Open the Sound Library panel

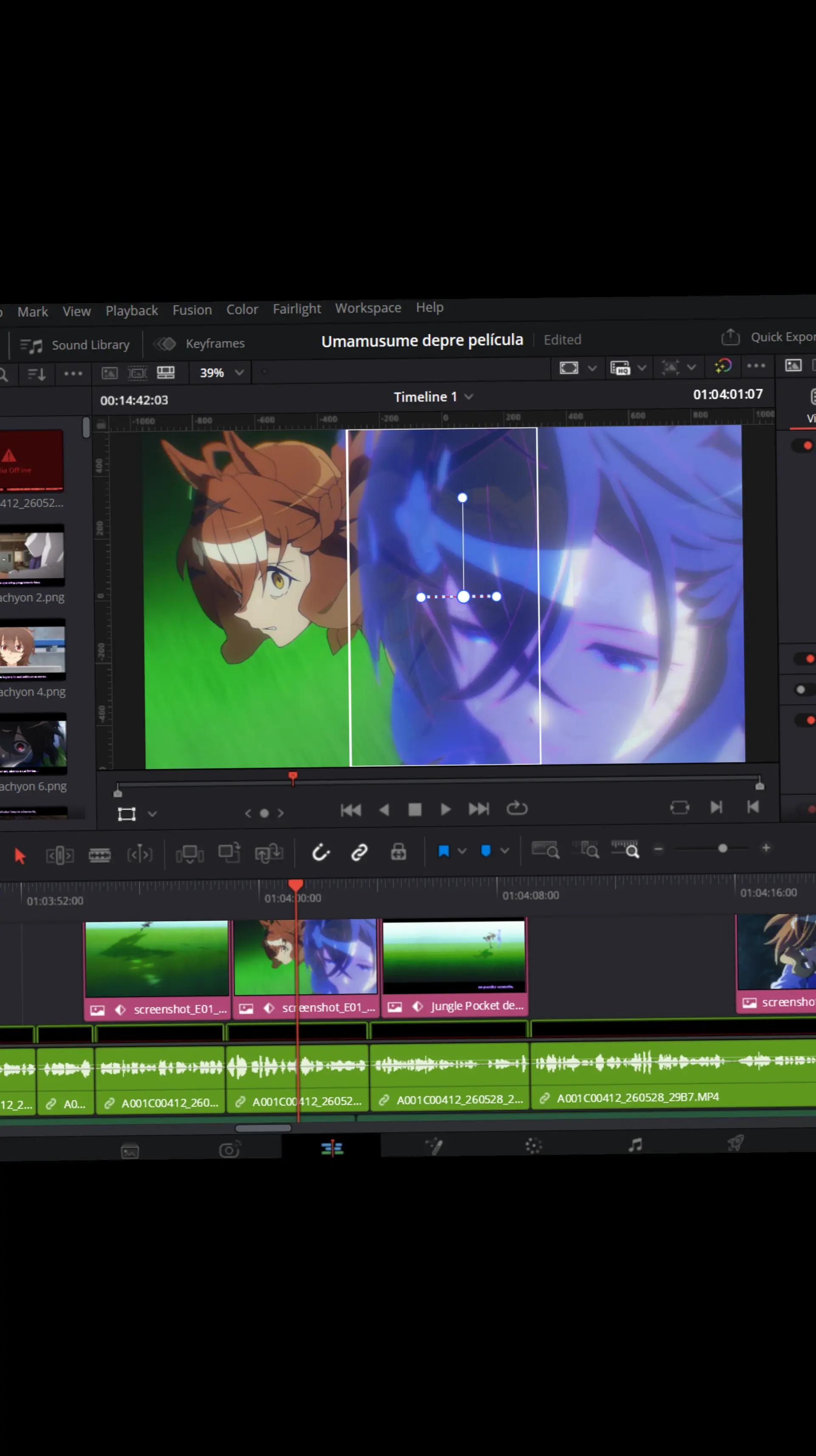pyautogui.click(x=75, y=345)
